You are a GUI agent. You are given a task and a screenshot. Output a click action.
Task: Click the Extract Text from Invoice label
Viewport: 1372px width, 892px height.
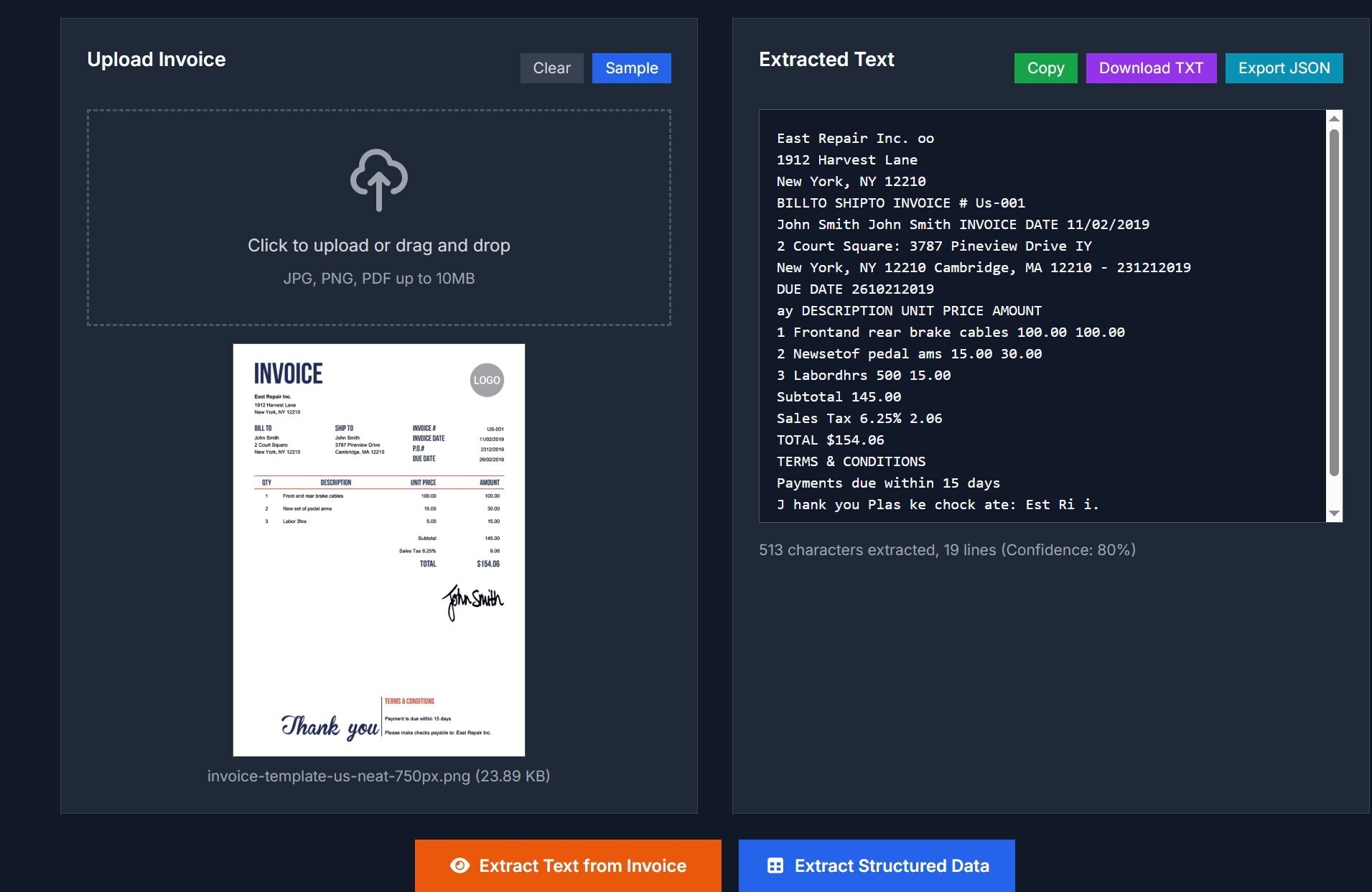tap(582, 865)
